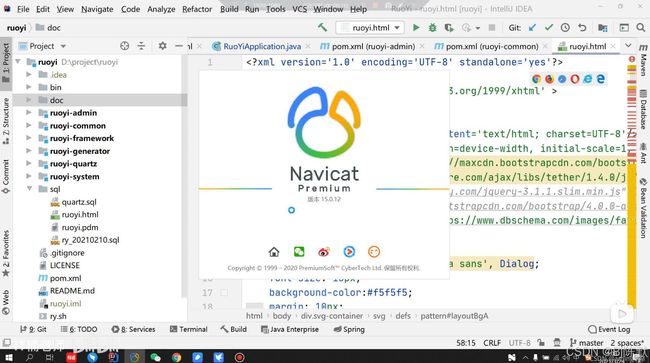Open the TODO tool window
The height and width of the screenshot is (363, 650).
coord(79,329)
